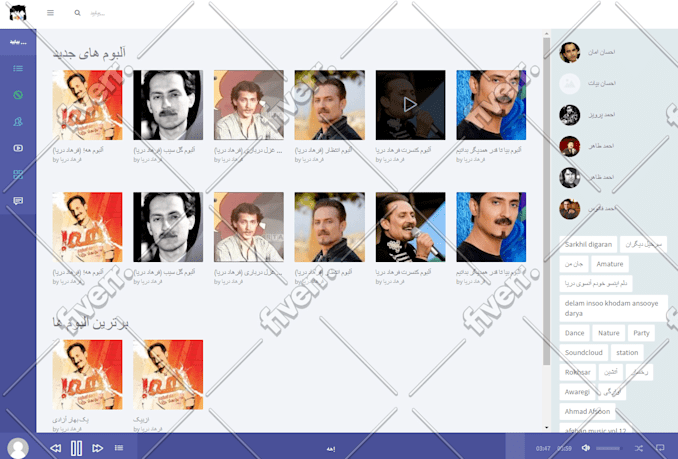Select the 'Party' tag

click(641, 333)
